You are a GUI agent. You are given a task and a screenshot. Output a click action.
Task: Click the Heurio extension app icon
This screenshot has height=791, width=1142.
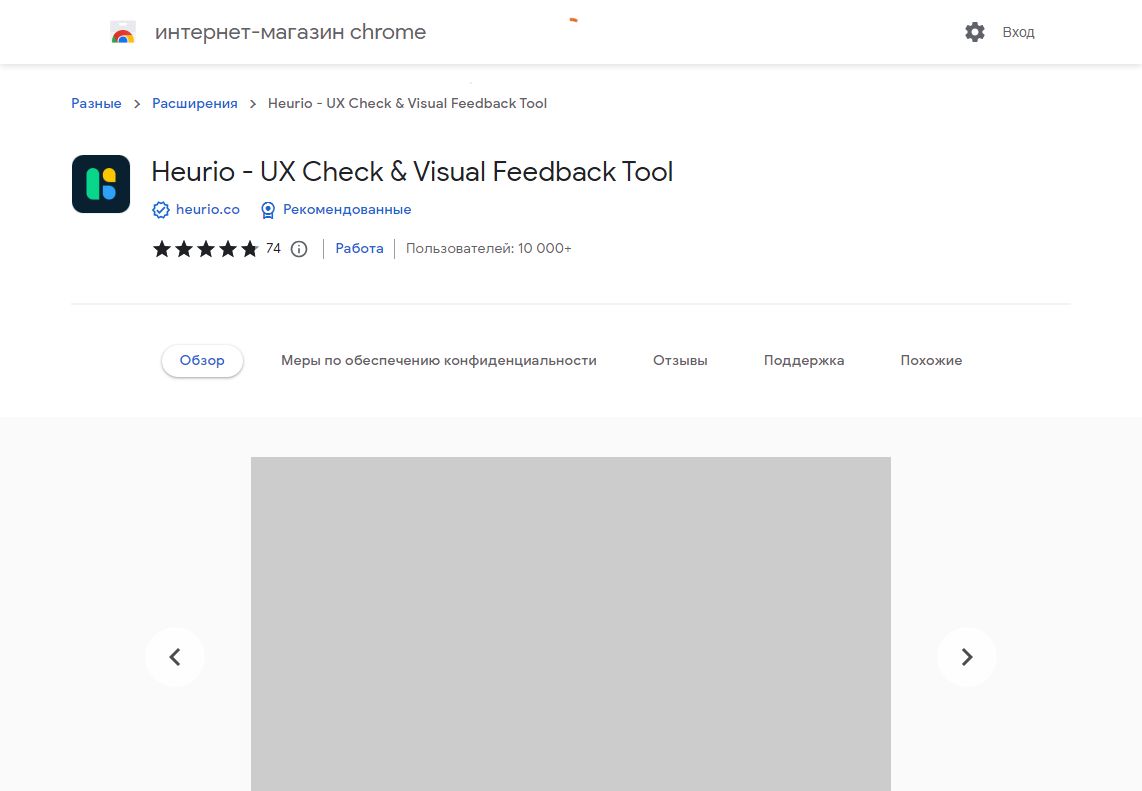point(101,184)
